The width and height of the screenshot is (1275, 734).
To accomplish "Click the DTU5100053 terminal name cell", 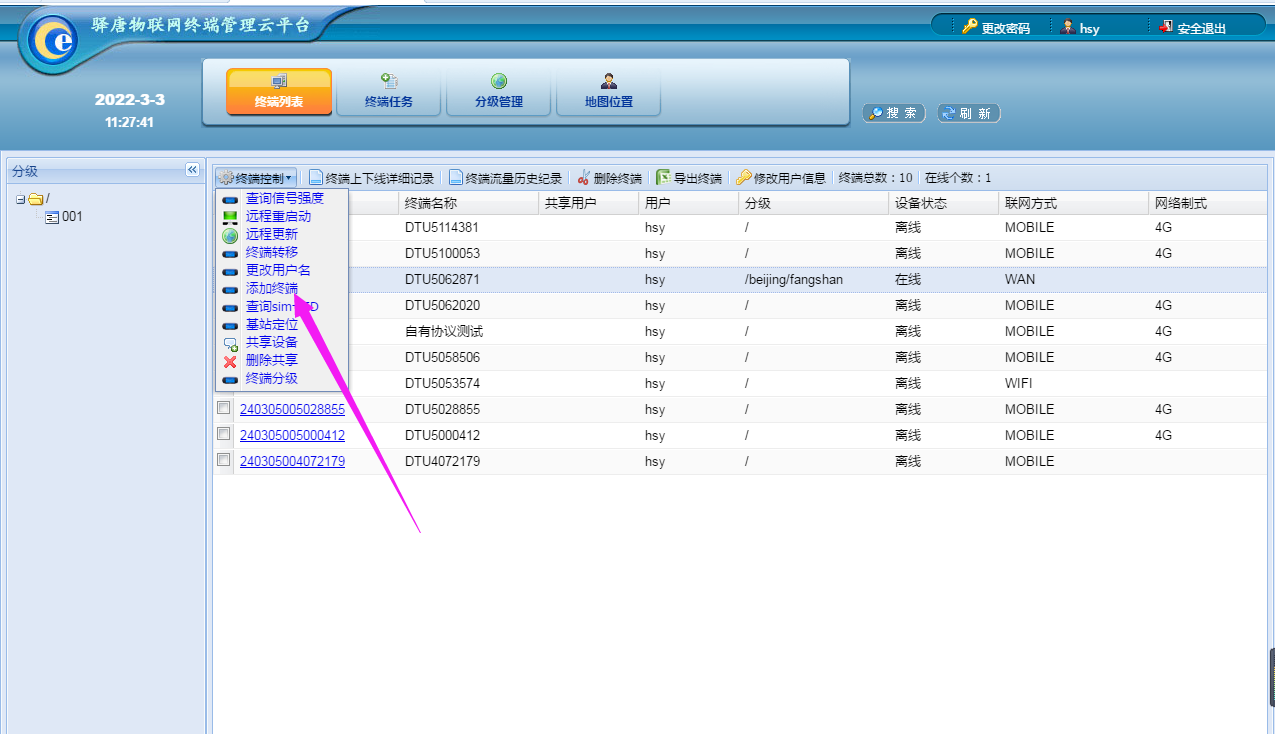I will point(442,253).
